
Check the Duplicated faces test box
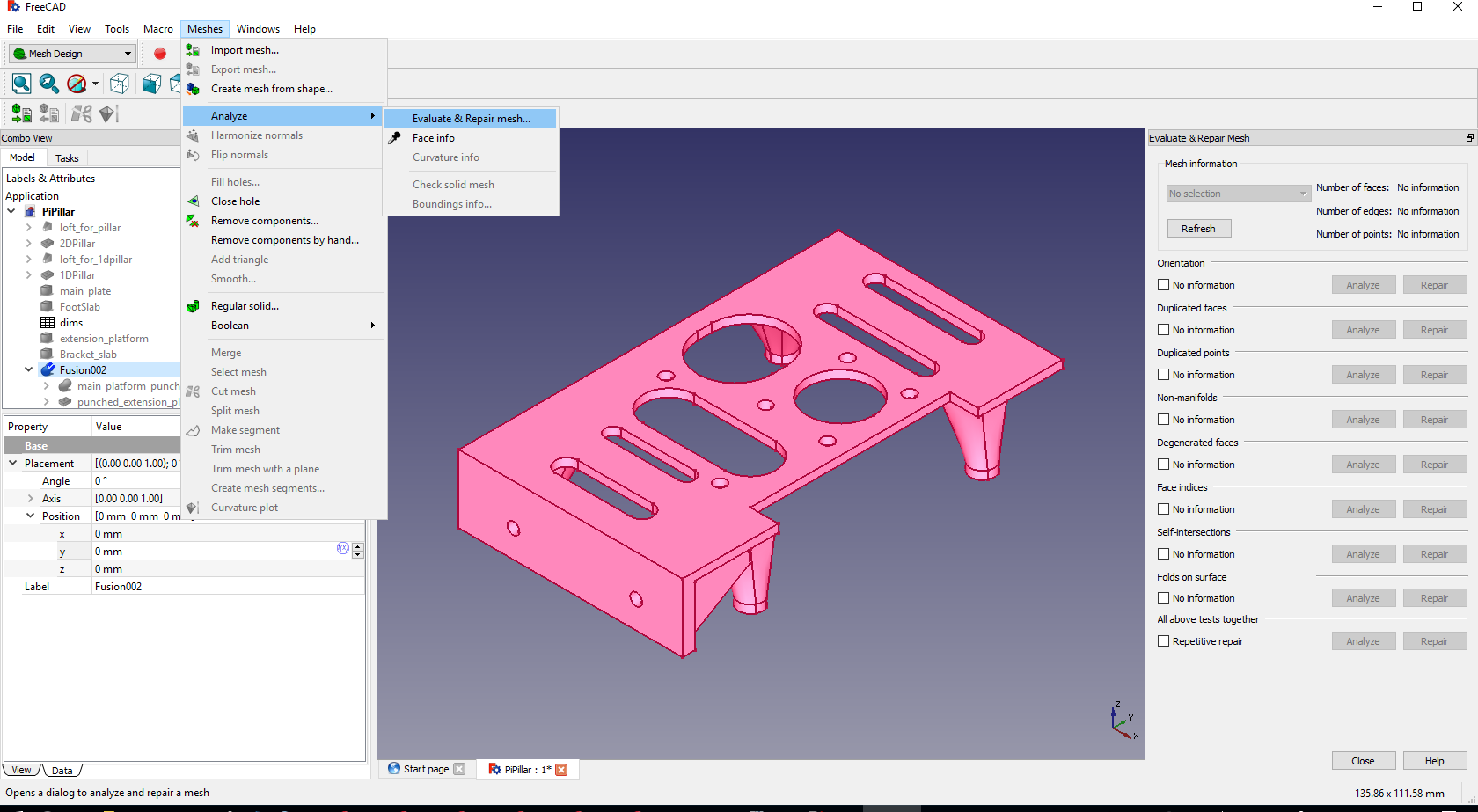[1164, 330]
